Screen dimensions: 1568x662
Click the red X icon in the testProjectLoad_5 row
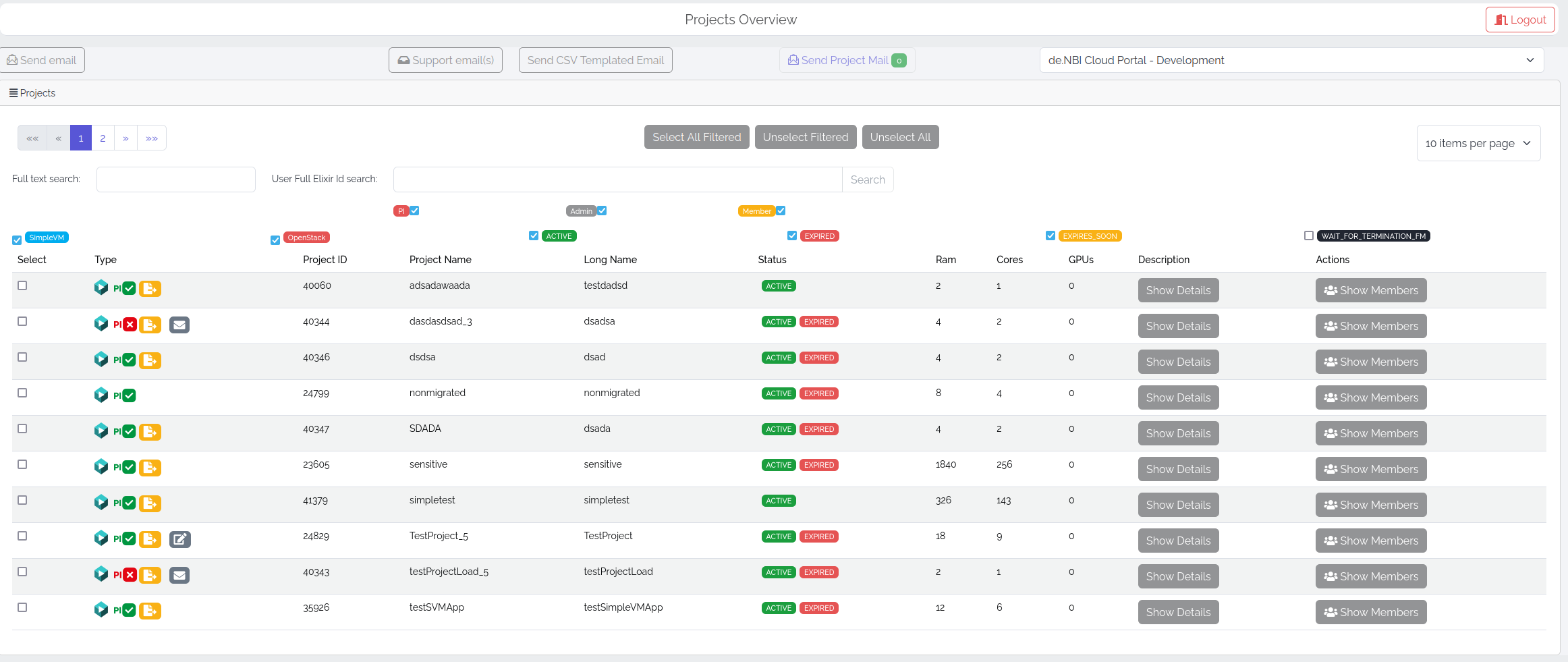coord(130,575)
